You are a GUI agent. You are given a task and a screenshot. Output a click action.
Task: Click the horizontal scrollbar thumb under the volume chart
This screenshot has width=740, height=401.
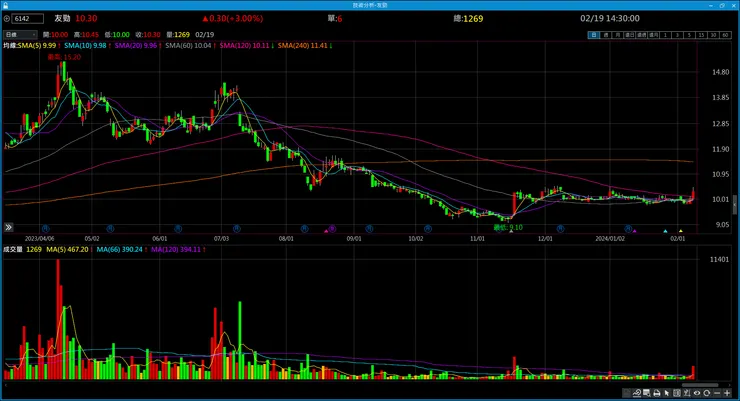click(700, 384)
